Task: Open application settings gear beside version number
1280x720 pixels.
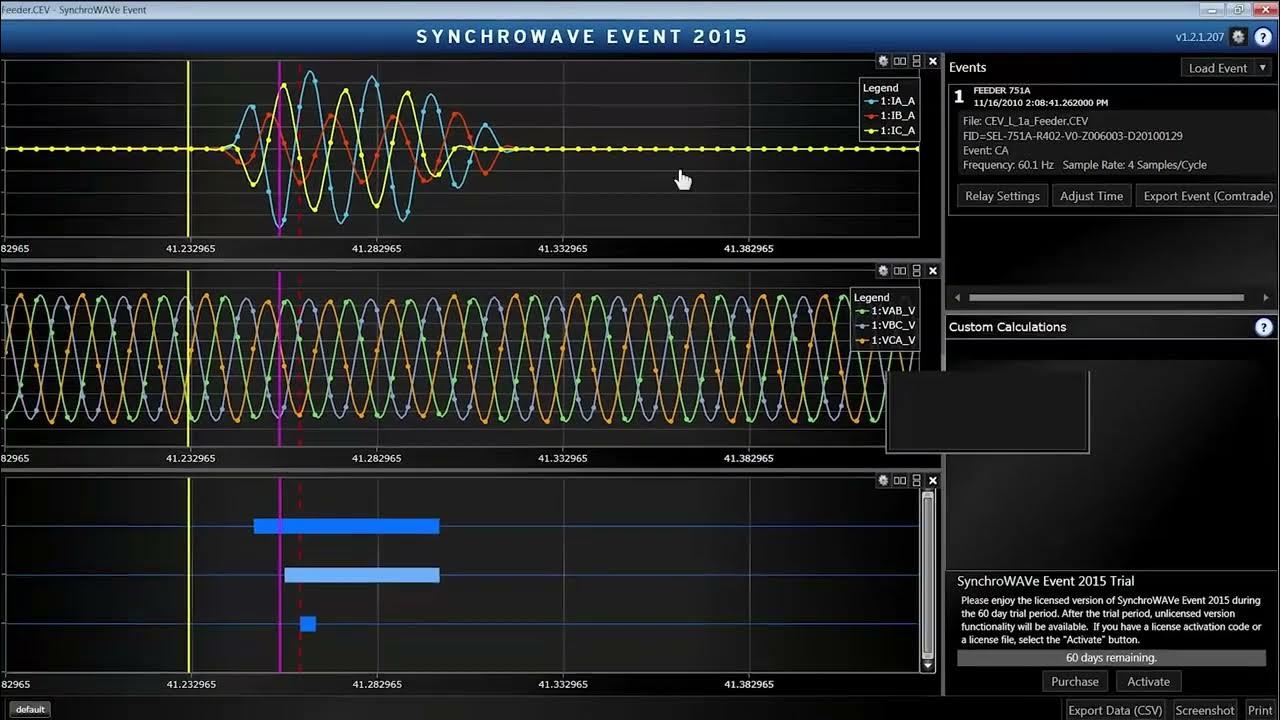Action: pyautogui.click(x=1239, y=37)
